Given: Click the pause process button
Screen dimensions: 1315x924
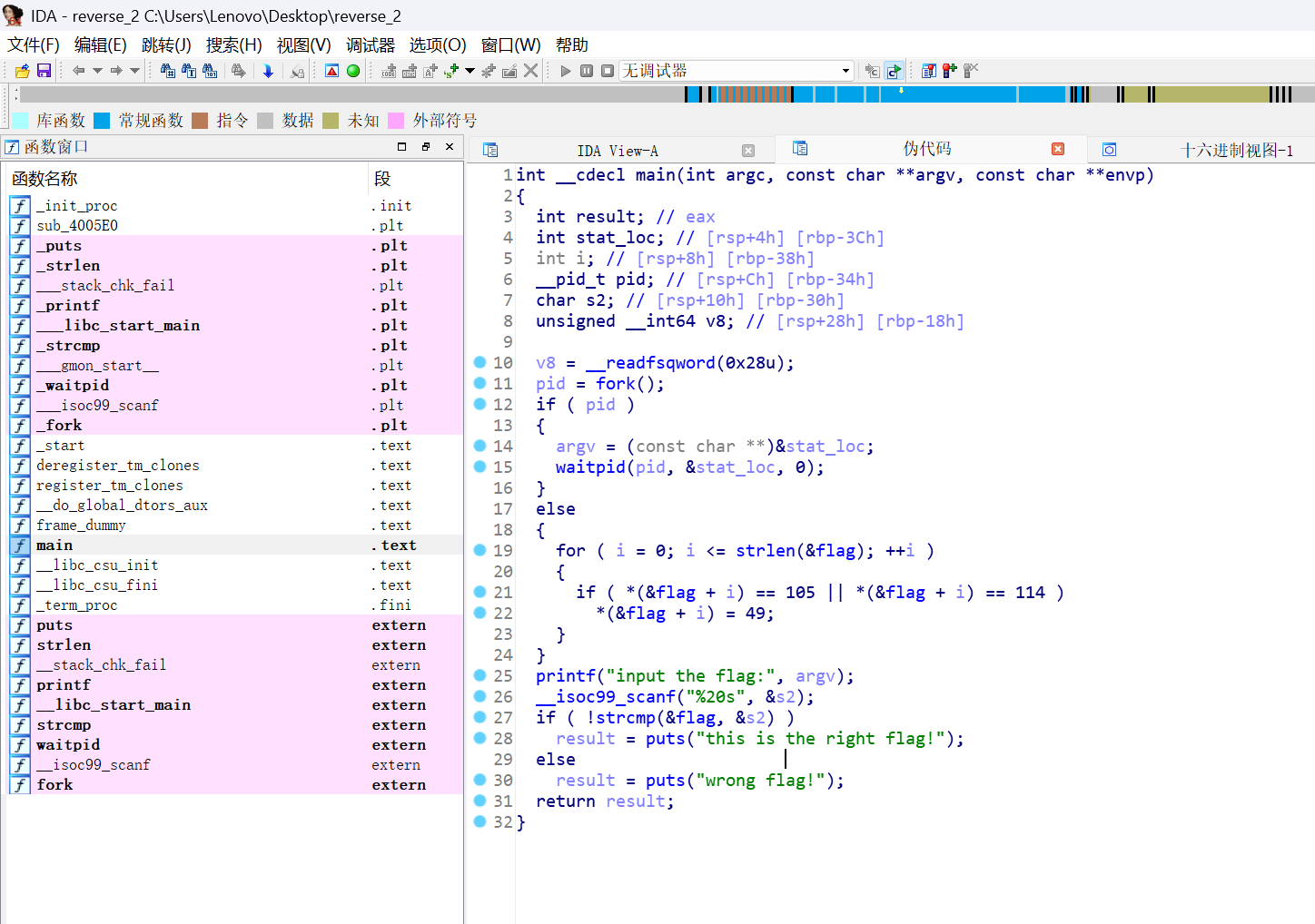Looking at the screenshot, I should (x=587, y=71).
